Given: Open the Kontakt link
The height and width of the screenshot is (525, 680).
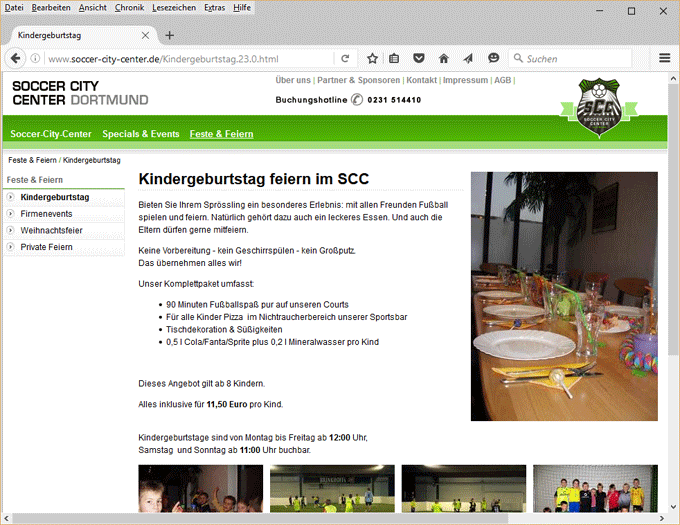Looking at the screenshot, I should coord(422,80).
